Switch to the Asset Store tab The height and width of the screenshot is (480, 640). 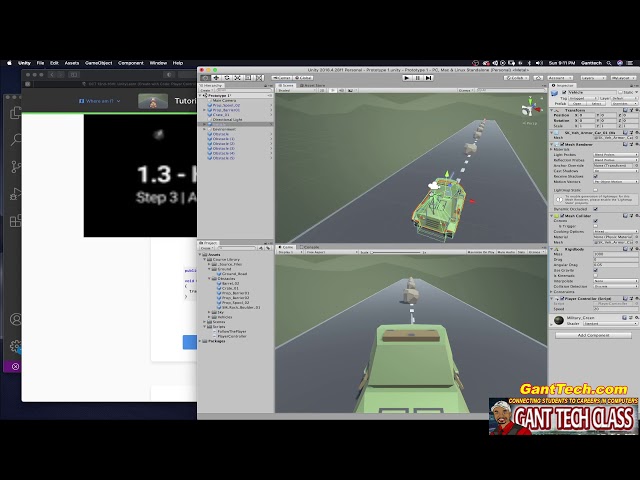click(312, 85)
